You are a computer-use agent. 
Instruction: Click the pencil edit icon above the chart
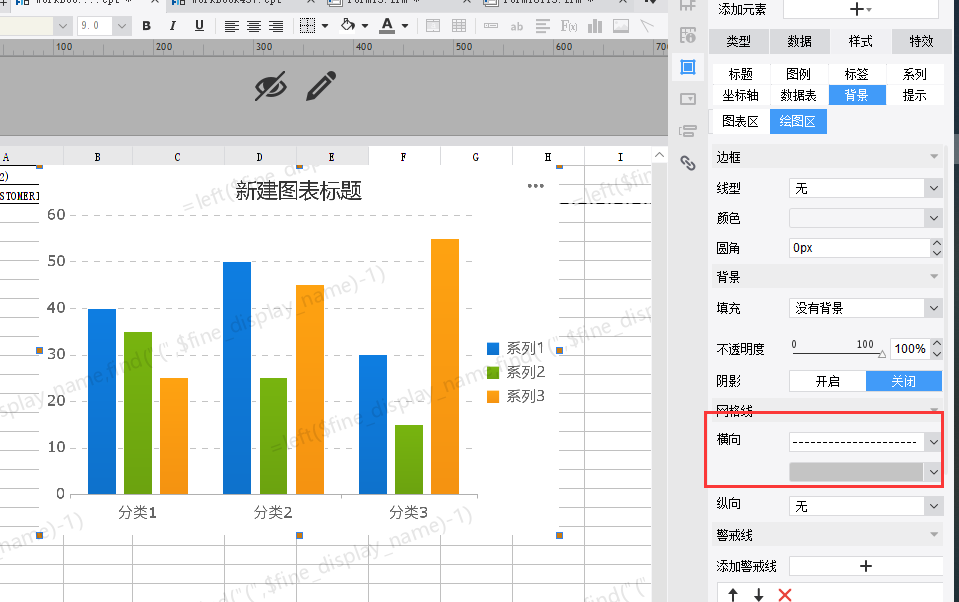[x=321, y=86]
